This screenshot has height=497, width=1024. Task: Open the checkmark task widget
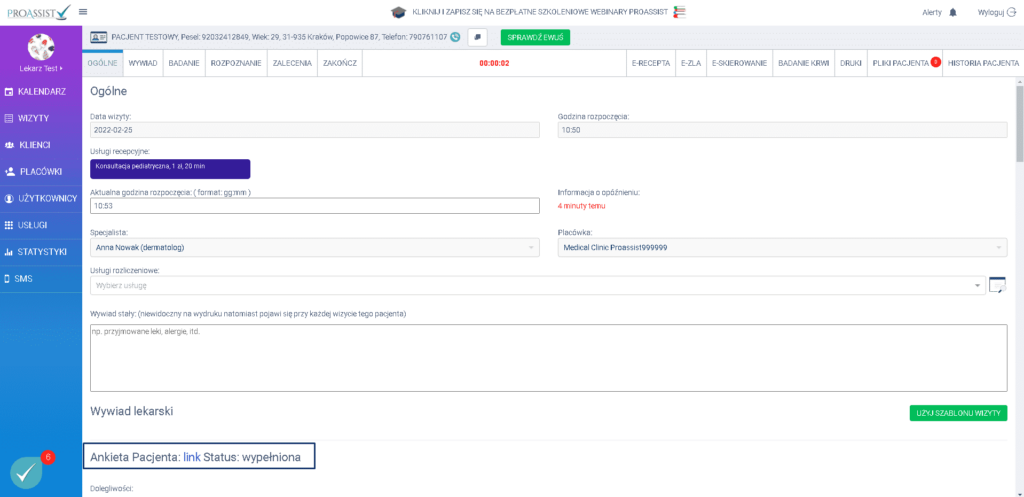click(26, 471)
